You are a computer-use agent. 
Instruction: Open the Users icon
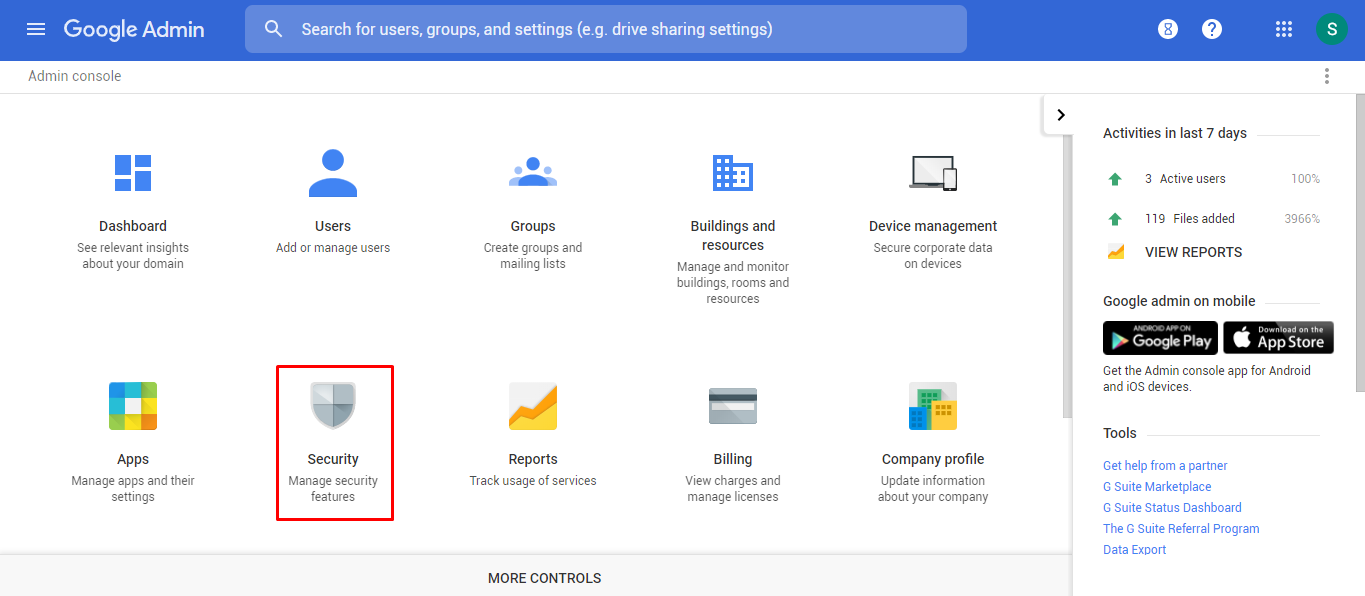point(333,173)
